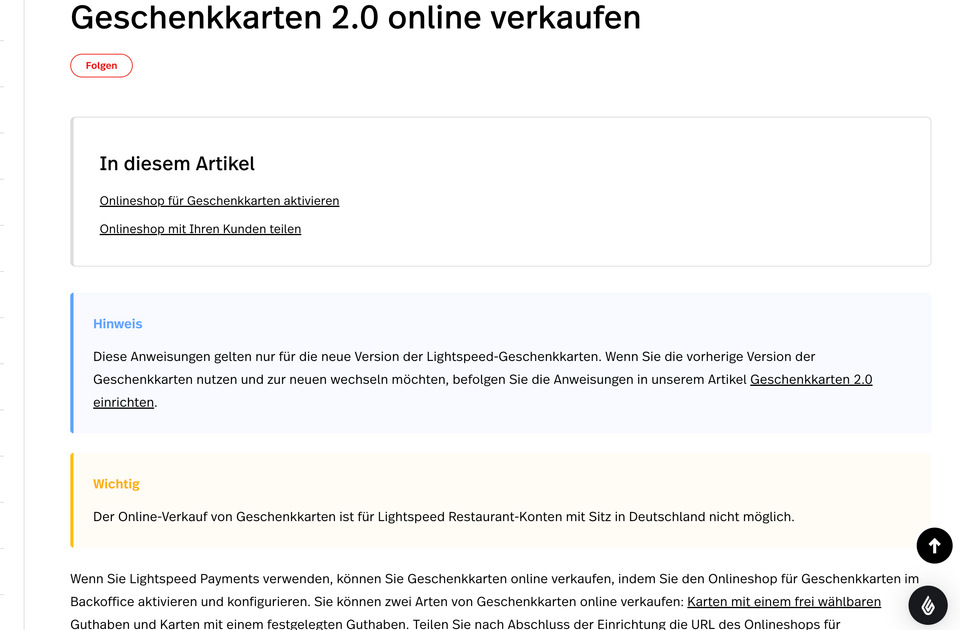The height and width of the screenshot is (630, 960).
Task: Click the Wichtig warning box
Action: coord(500,500)
